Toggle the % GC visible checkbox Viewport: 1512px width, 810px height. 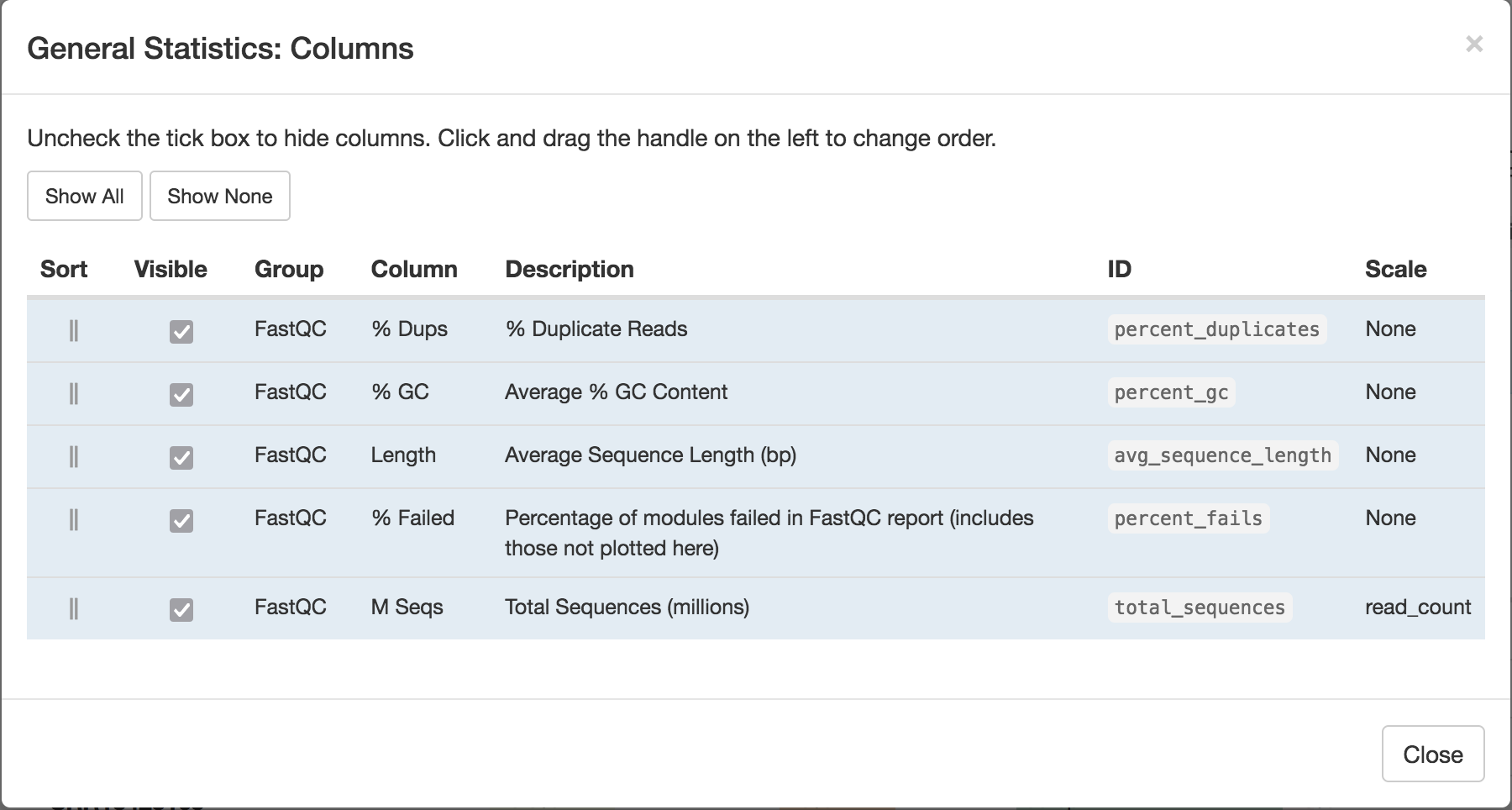pos(181,394)
